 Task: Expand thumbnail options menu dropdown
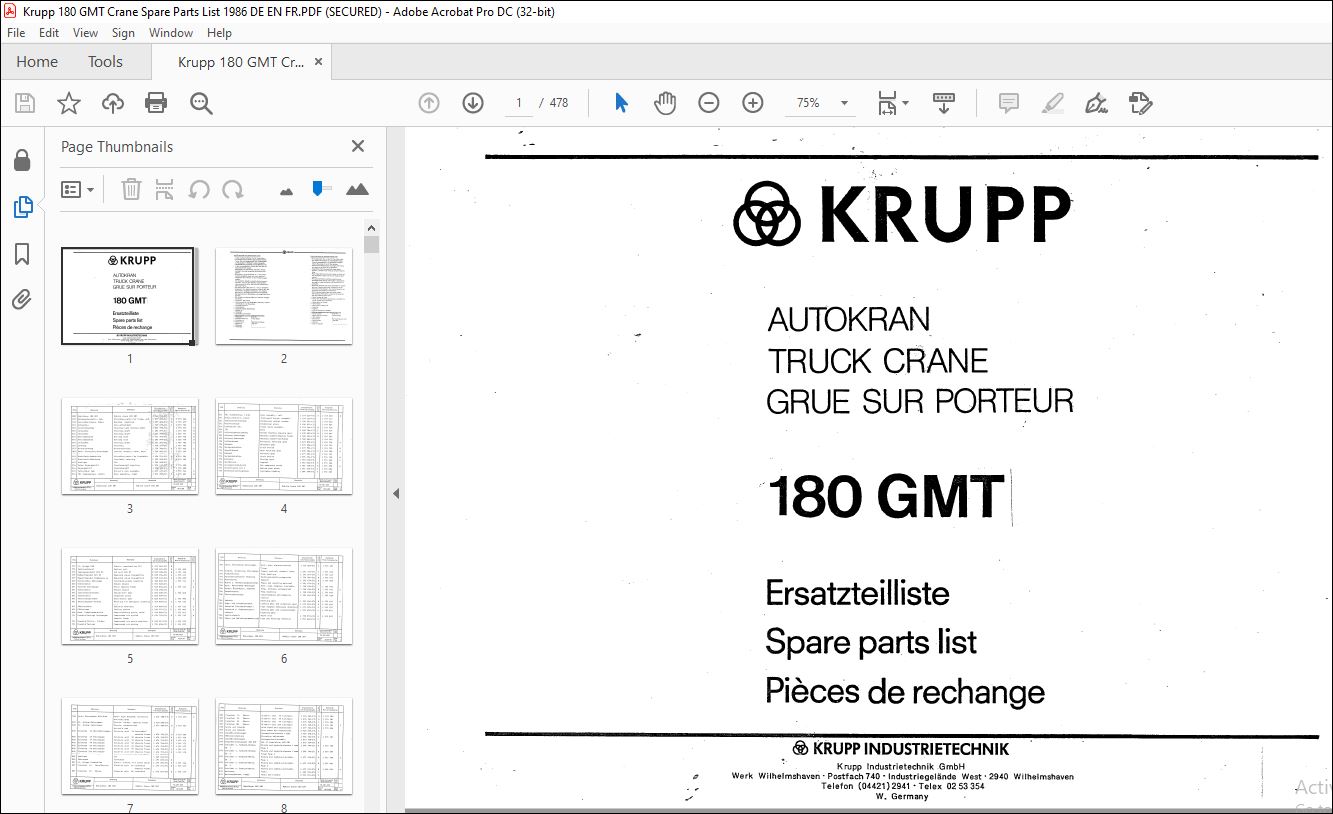(78, 189)
